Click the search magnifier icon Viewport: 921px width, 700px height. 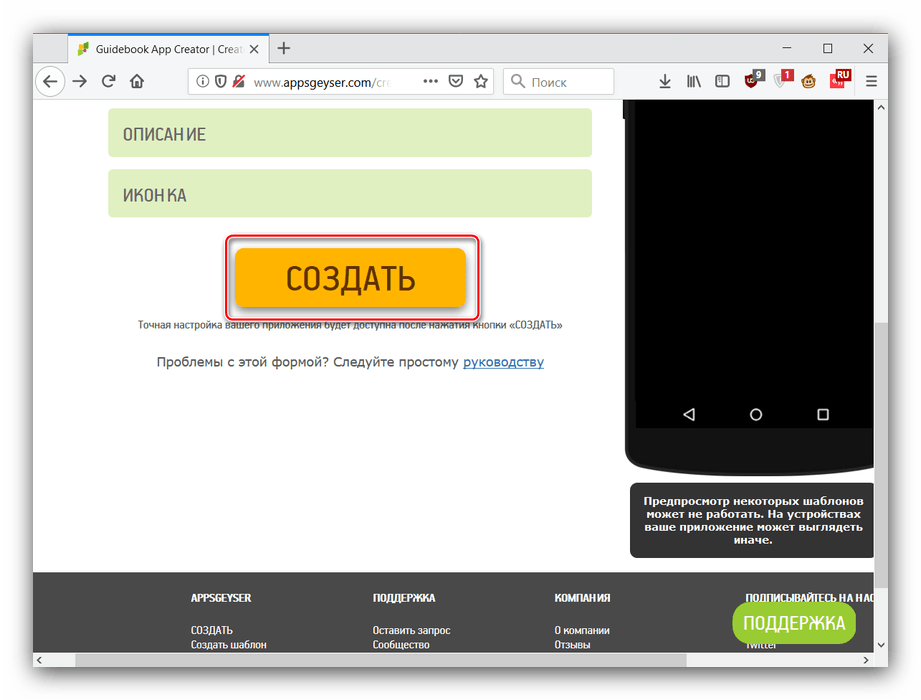click(517, 81)
